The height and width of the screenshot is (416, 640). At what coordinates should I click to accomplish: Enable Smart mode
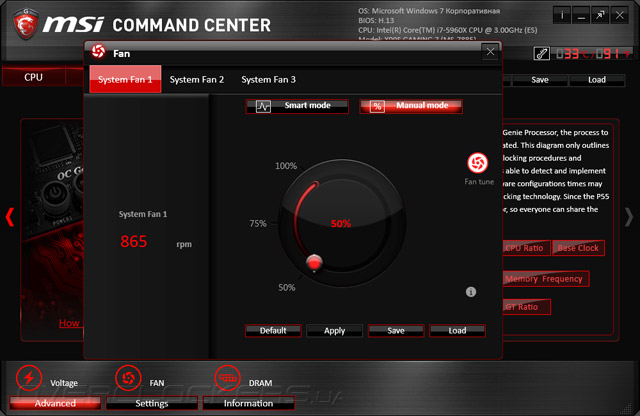click(x=297, y=106)
